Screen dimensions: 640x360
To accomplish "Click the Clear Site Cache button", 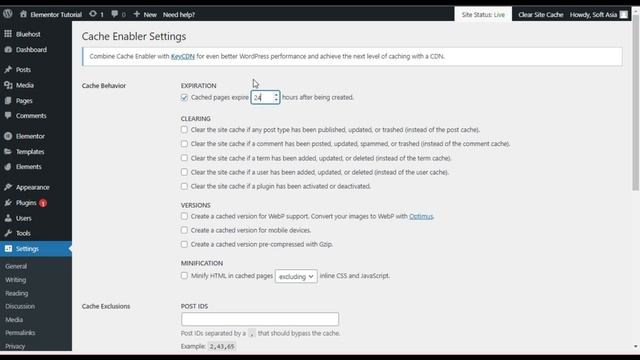I will click(540, 14).
